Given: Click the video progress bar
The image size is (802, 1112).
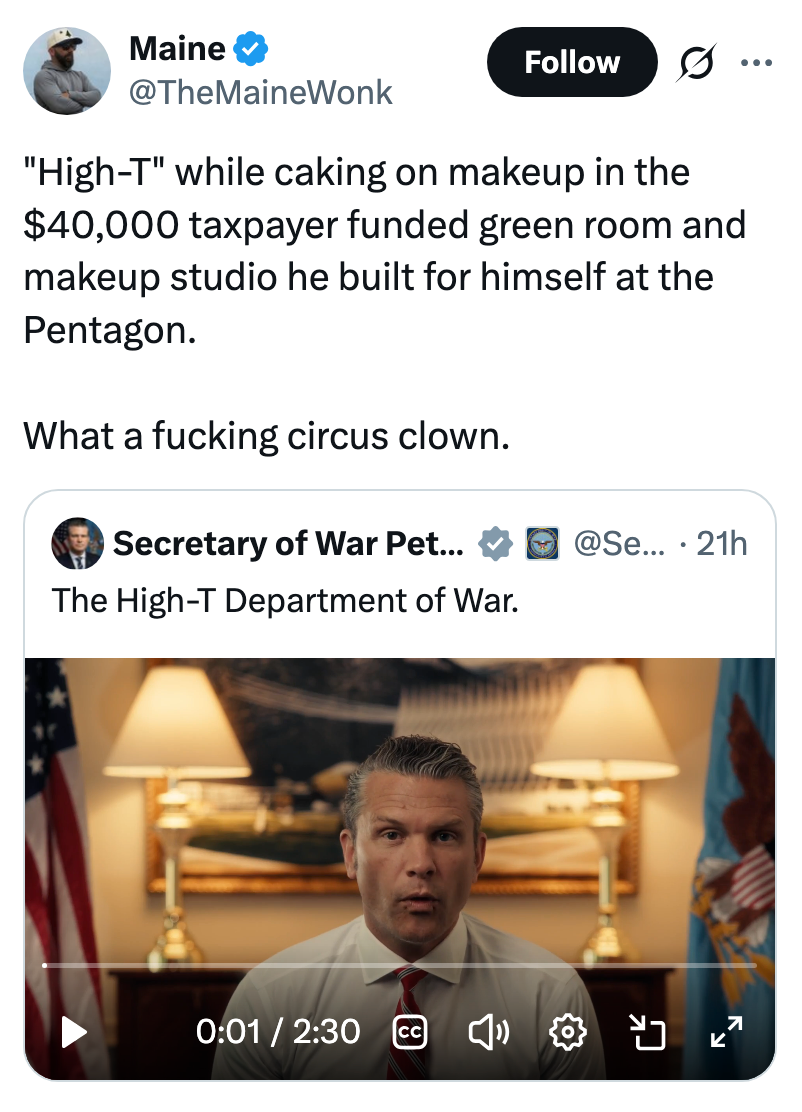Looking at the screenshot, I should (x=399, y=965).
